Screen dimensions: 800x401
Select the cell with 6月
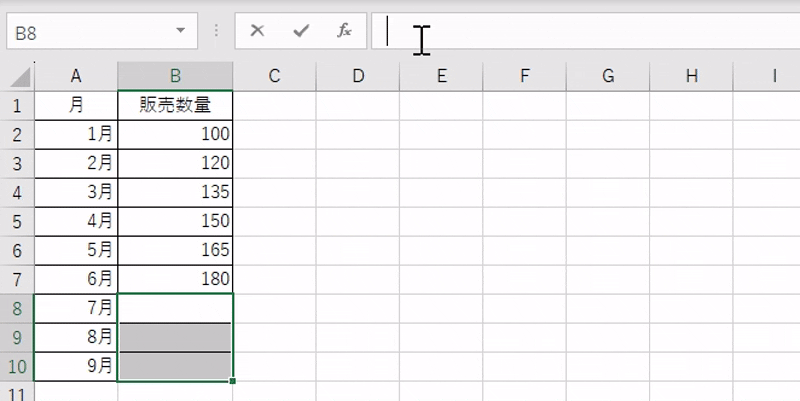coord(76,280)
